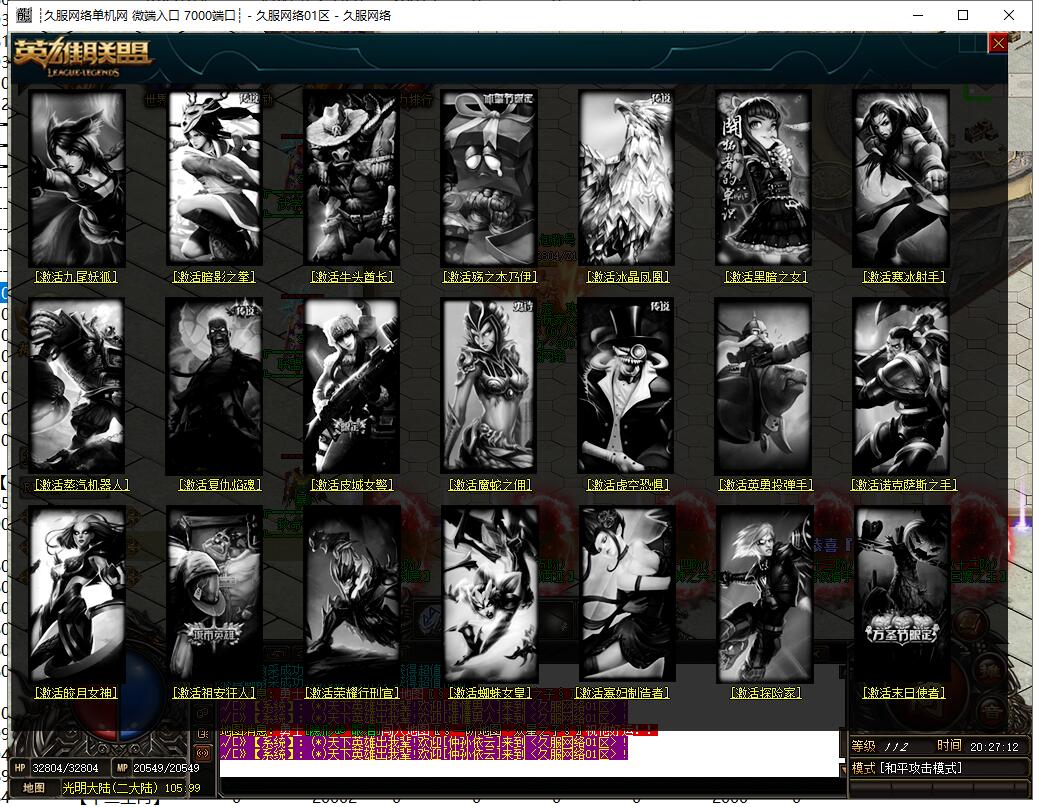This screenshot has width=1040, height=807.
Task: Click the 英雄联盟 League of Legends logo
Action: tap(82, 57)
